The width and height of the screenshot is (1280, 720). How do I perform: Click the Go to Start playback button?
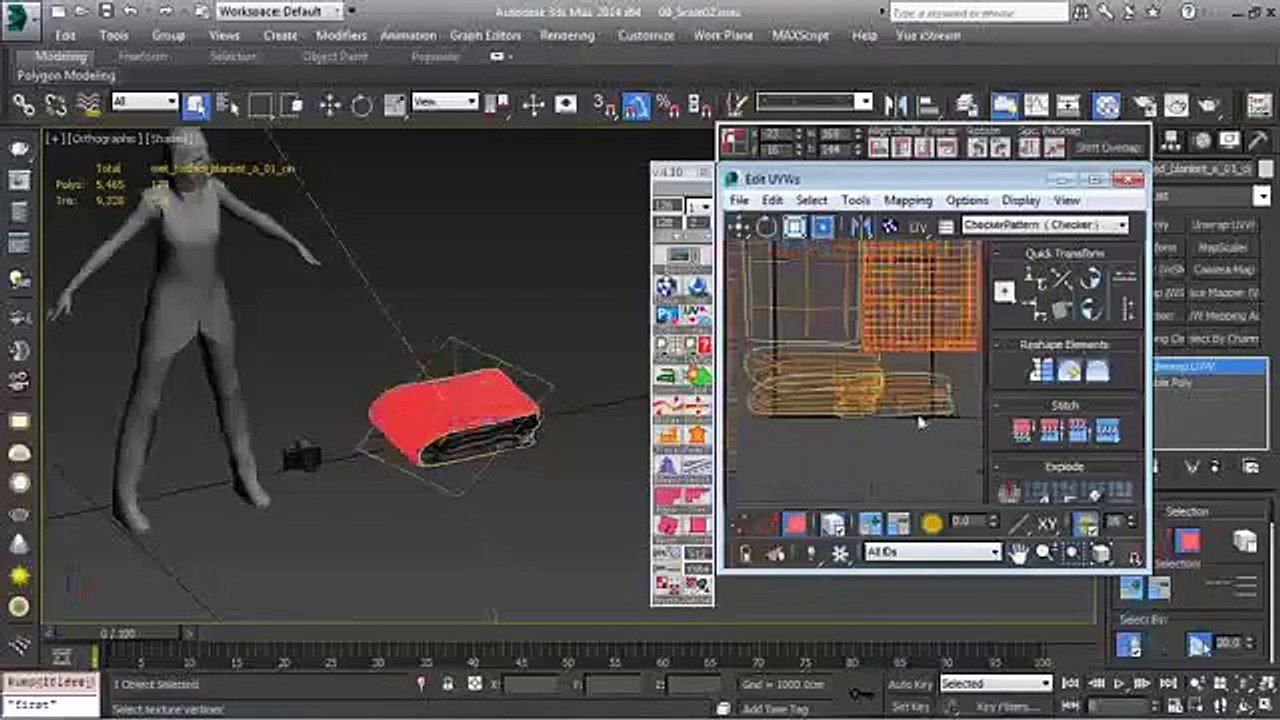1070,684
